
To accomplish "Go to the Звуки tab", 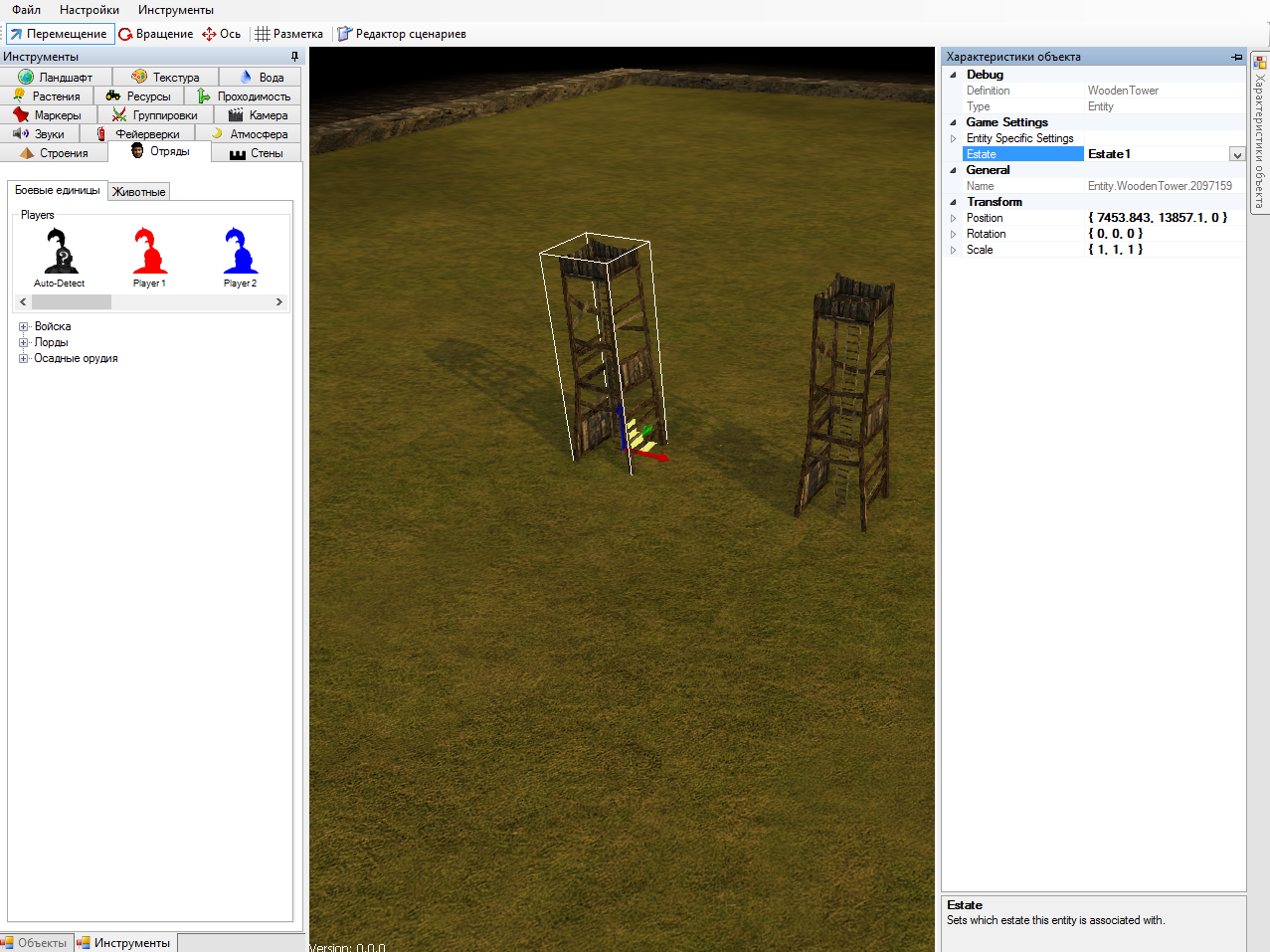I will point(39,133).
